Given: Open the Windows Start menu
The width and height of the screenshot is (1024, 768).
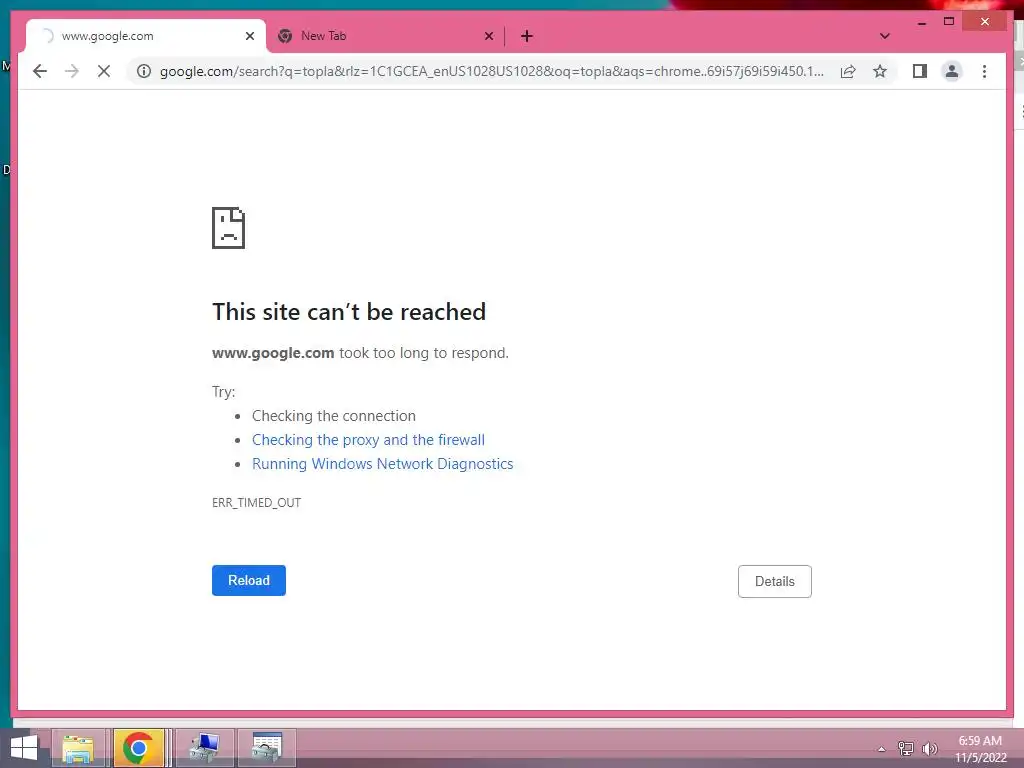Looking at the screenshot, I should click(24, 748).
